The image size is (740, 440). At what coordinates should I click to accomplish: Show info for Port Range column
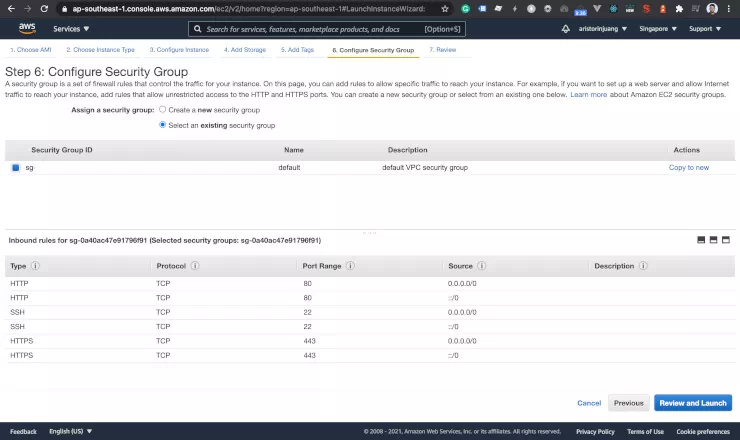(350, 266)
